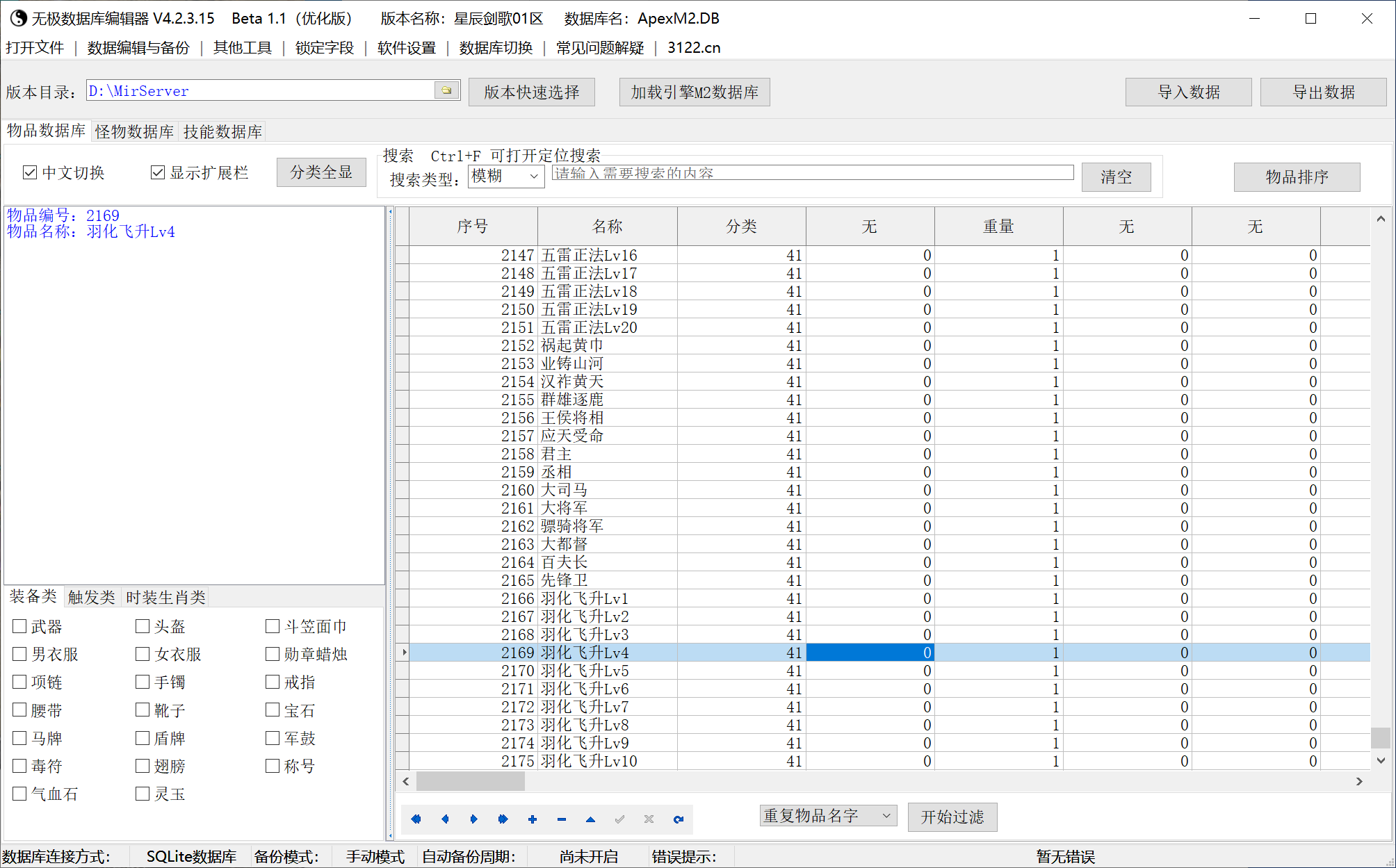Screen dimensions: 1396x868
Task: Click 导入数据 button
Action: click(x=1189, y=92)
